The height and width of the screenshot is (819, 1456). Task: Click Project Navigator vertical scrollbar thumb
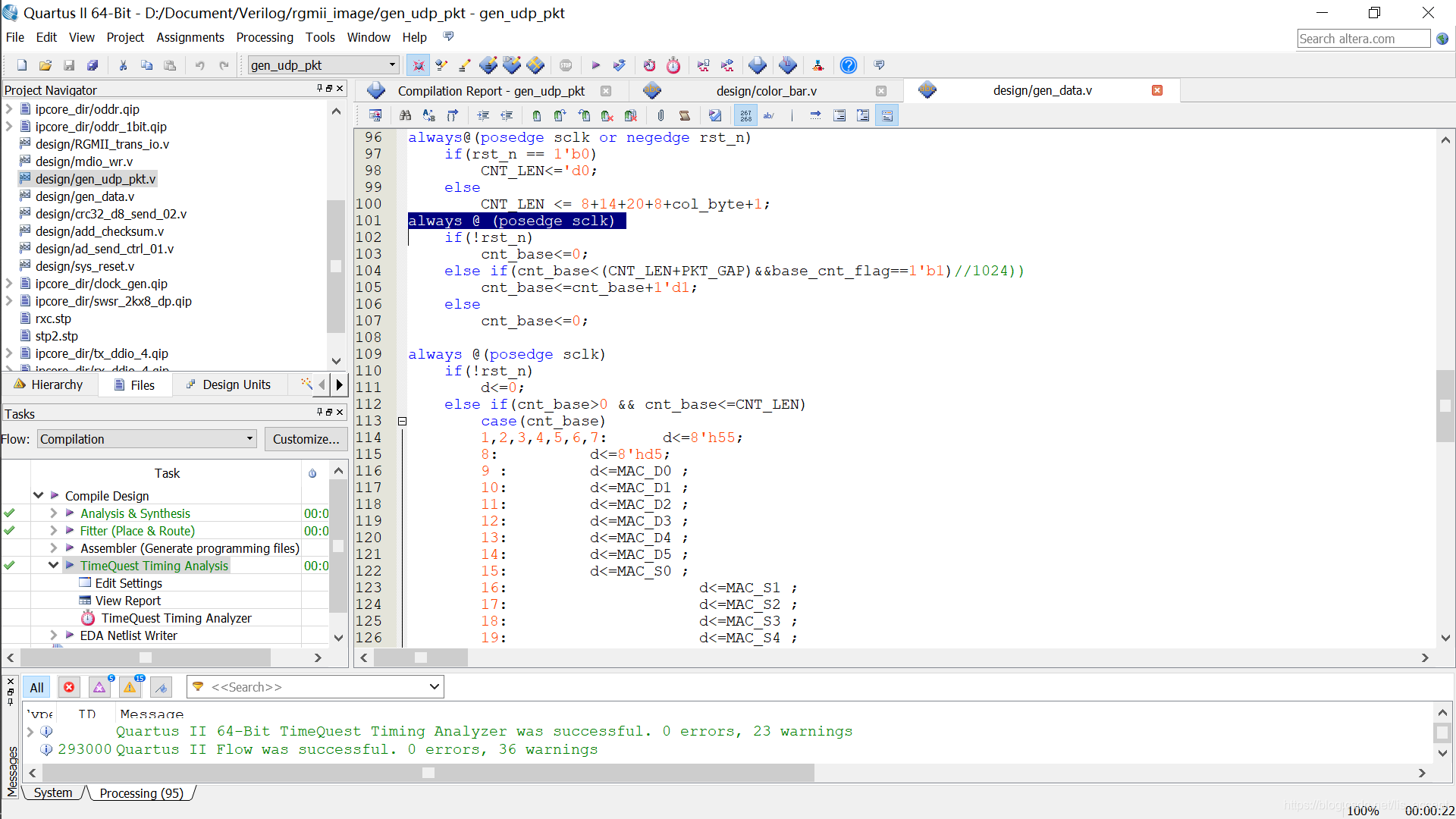pos(336,265)
